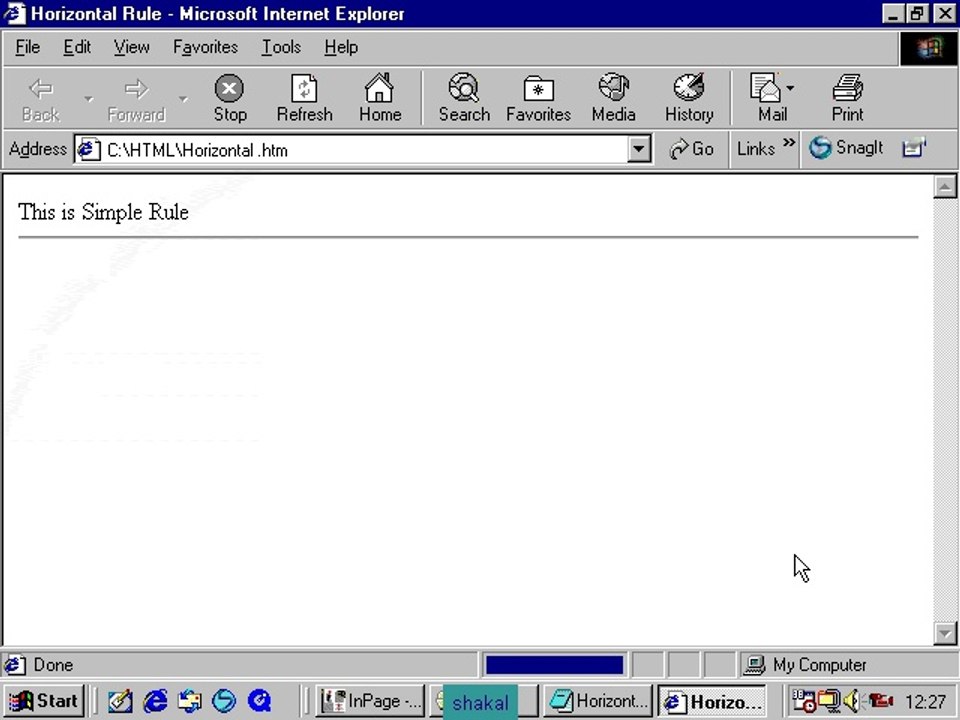
Task: Click the active Horizo... IE taskbar button
Action: (713, 700)
